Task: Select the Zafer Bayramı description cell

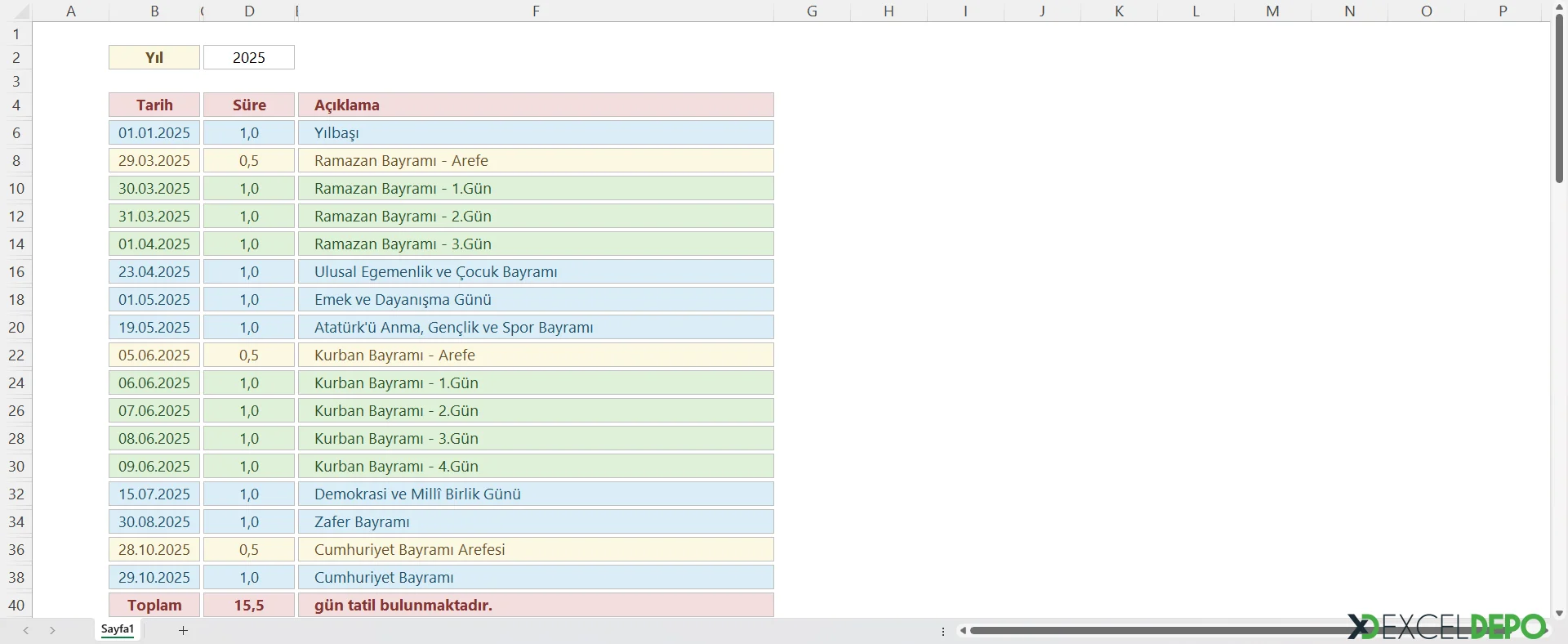Action: point(536,521)
